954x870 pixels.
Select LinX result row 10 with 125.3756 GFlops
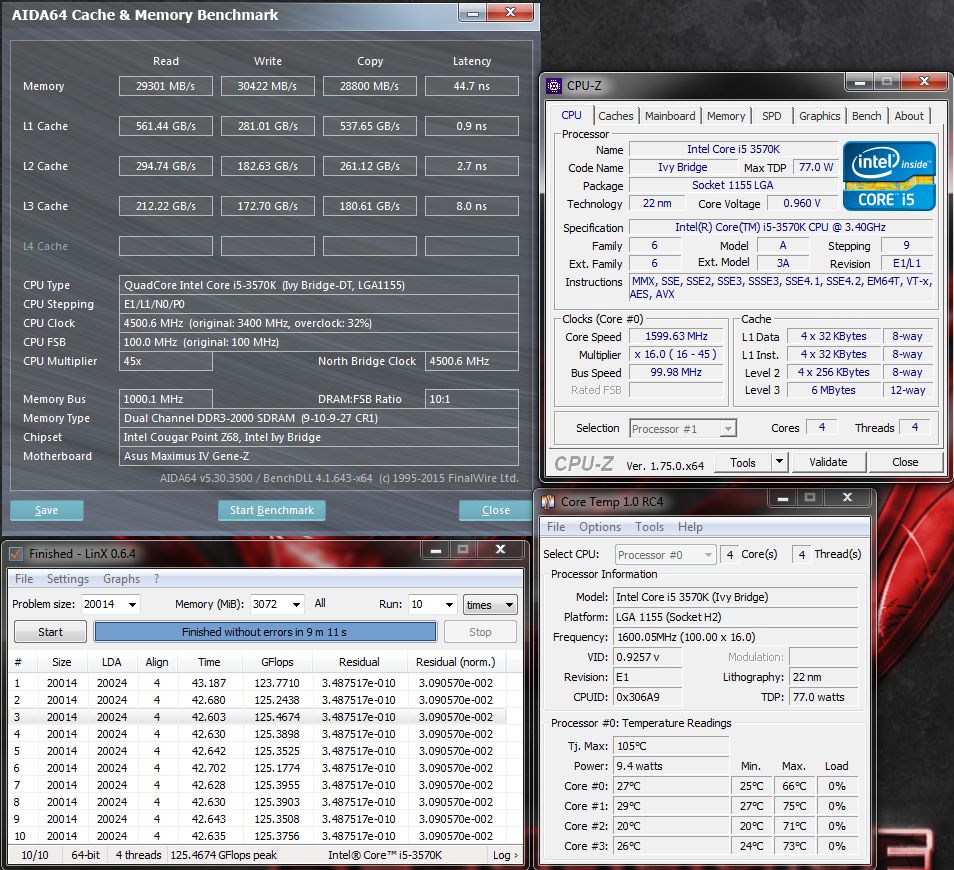(x=258, y=836)
